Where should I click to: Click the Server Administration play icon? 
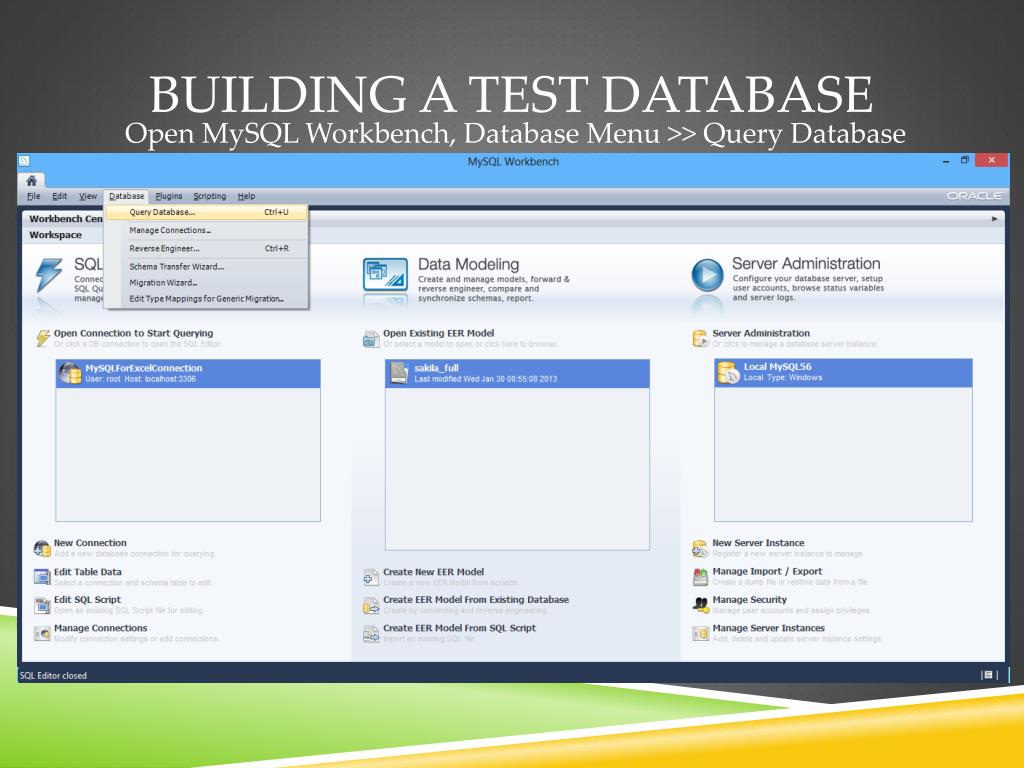(707, 275)
